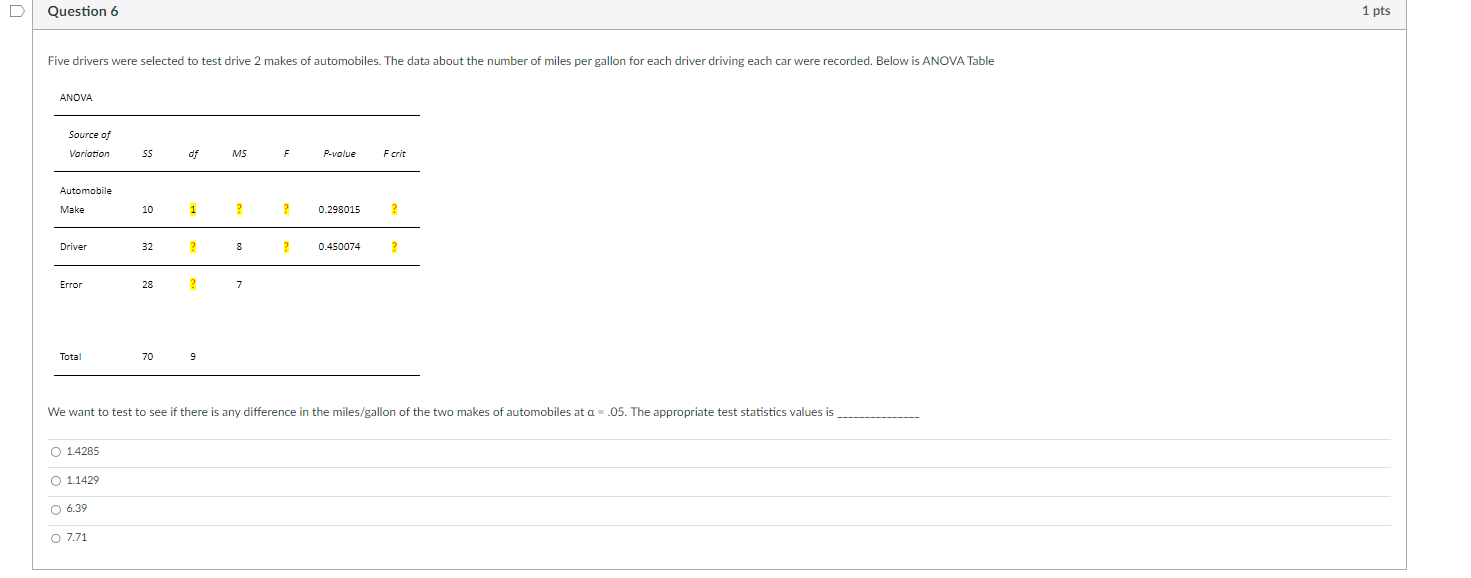Select the answer option 1.1429

click(56, 480)
